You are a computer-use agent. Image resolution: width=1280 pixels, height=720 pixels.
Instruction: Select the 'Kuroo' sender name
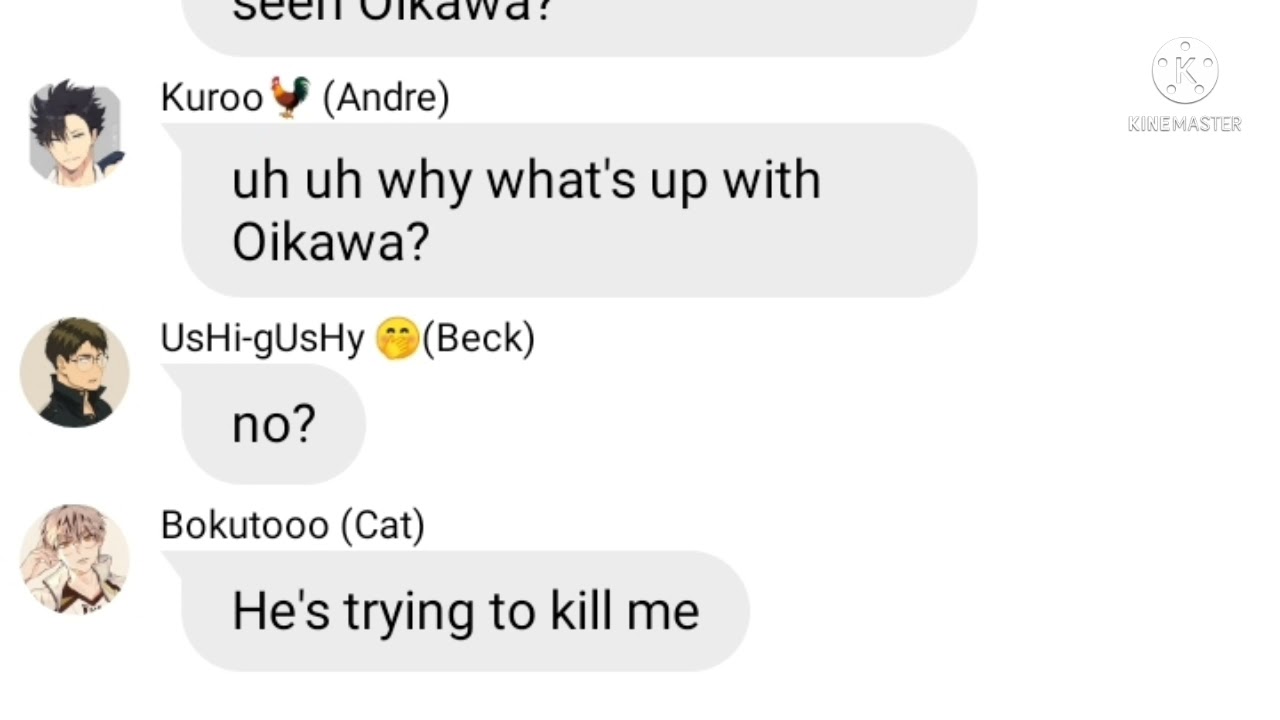pyautogui.click(x=212, y=98)
